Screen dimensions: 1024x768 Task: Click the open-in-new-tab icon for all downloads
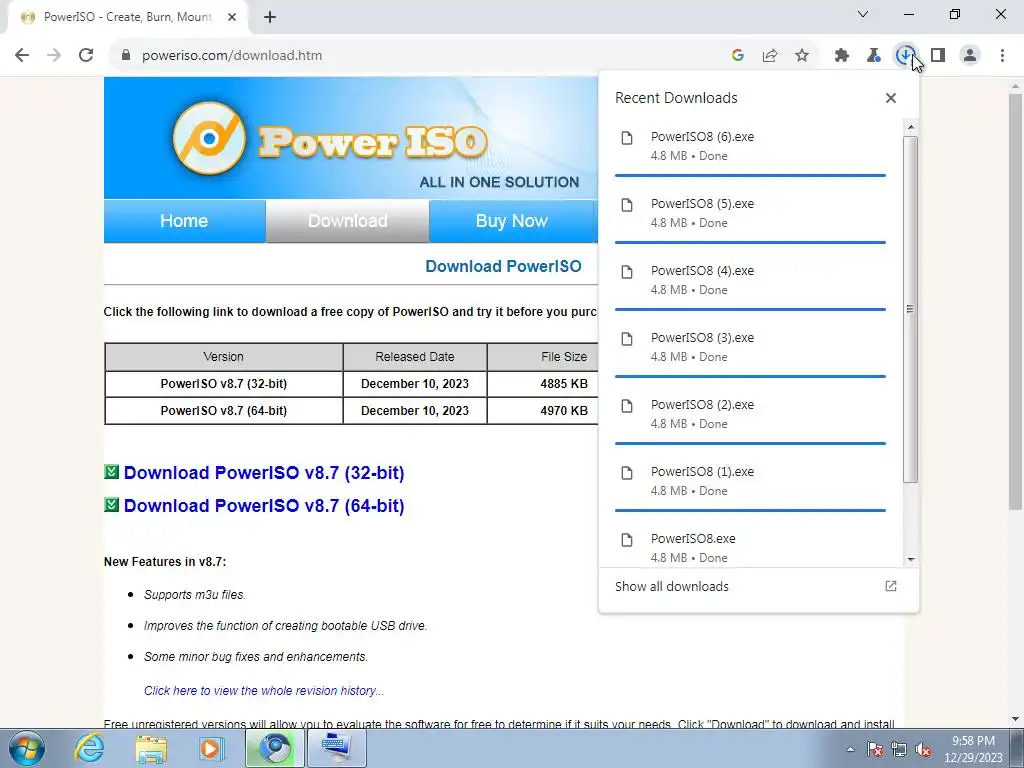click(x=891, y=586)
